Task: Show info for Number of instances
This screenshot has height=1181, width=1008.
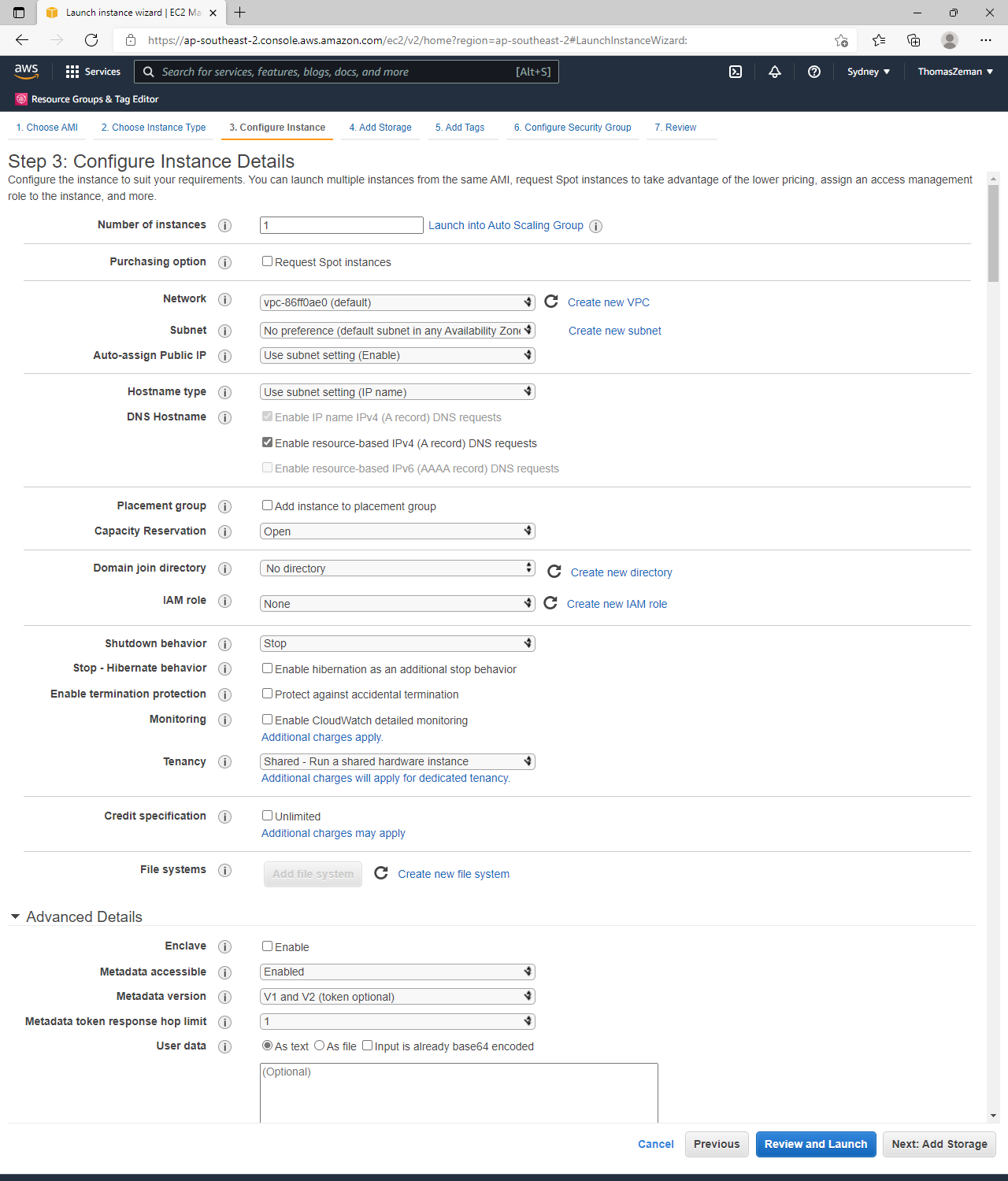Action: tap(225, 225)
